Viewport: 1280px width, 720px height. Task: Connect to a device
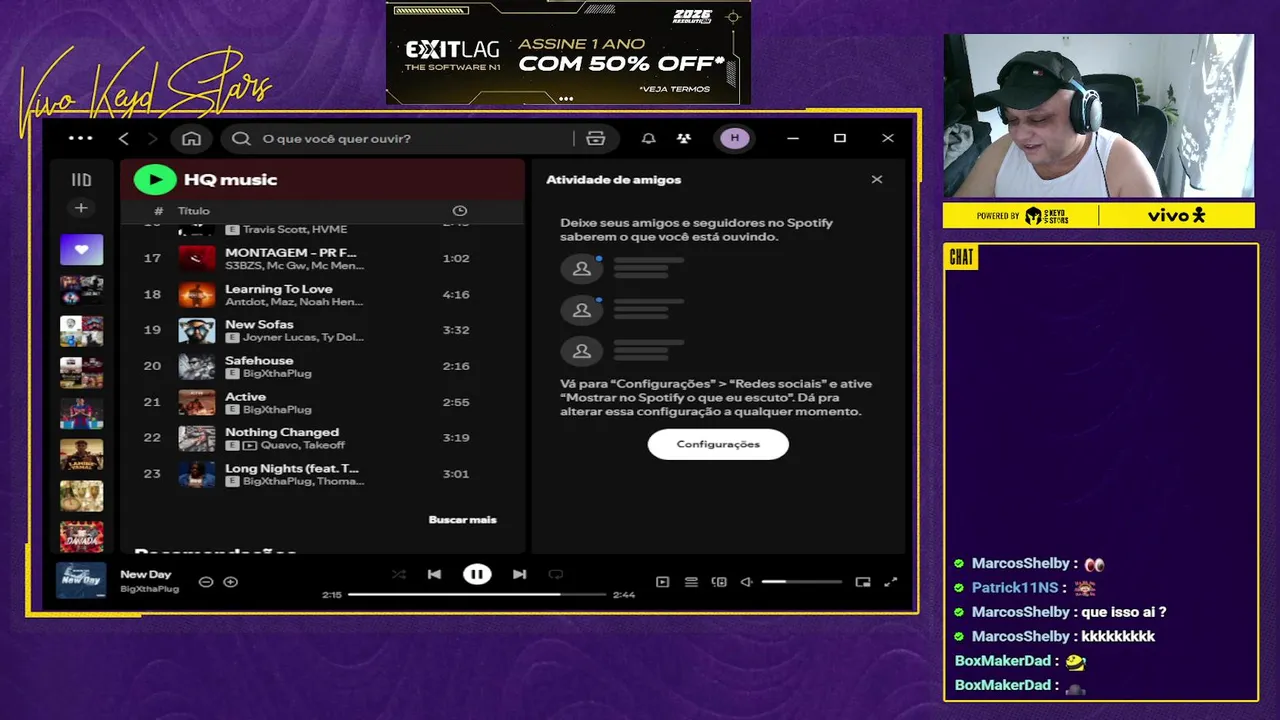719,582
